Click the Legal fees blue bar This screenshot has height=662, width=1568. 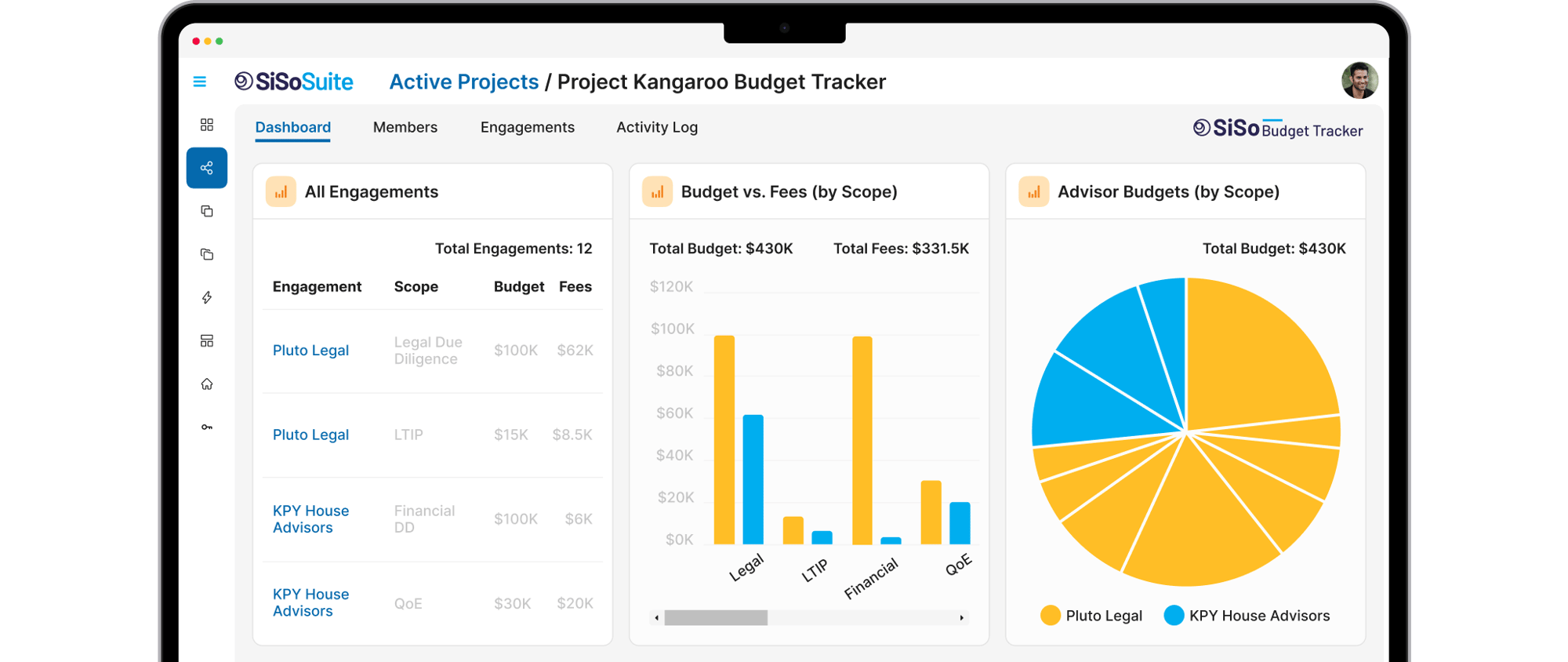[753, 479]
